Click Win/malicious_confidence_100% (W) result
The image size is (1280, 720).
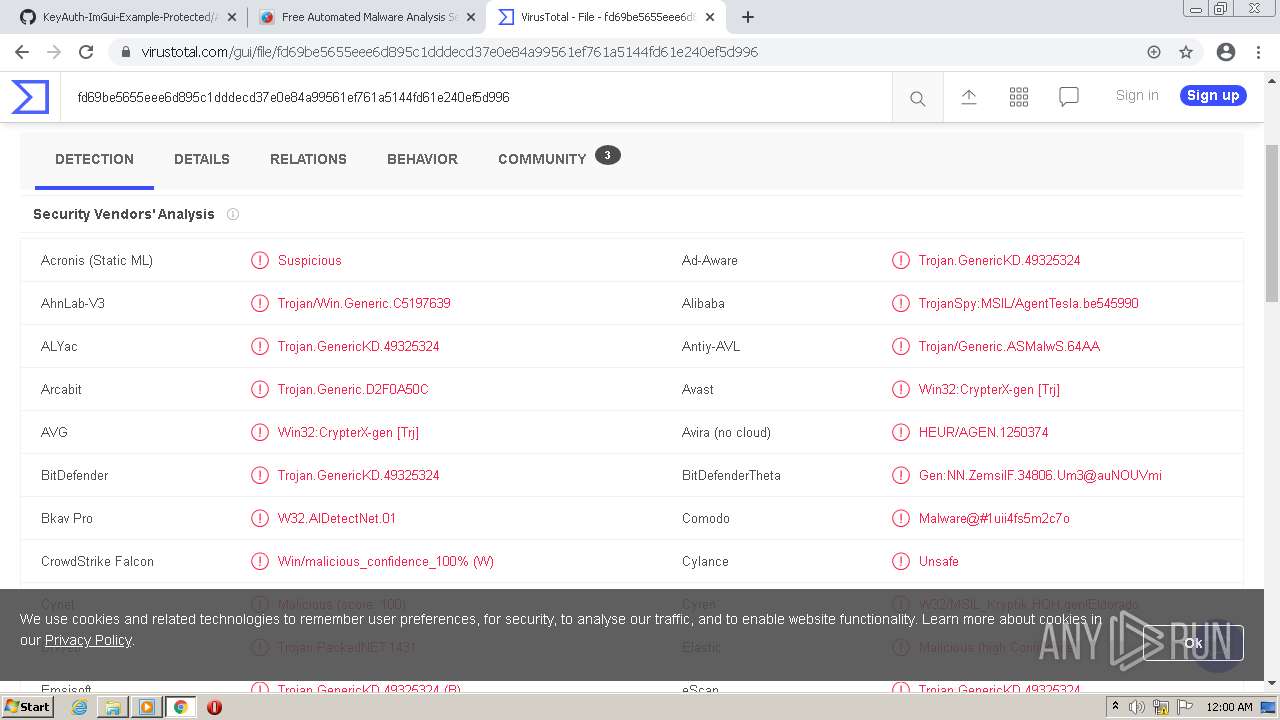pos(386,561)
